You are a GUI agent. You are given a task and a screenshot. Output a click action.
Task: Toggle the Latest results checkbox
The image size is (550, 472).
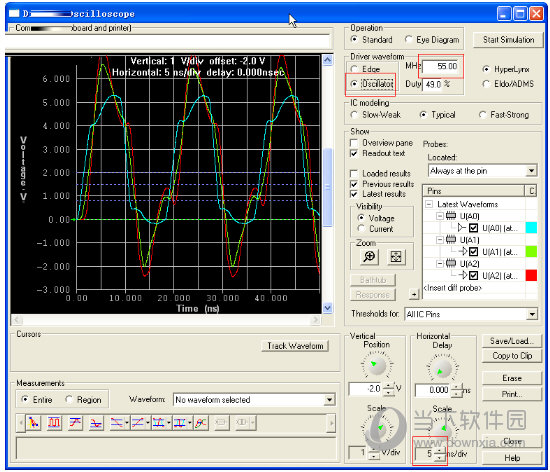(x=354, y=194)
